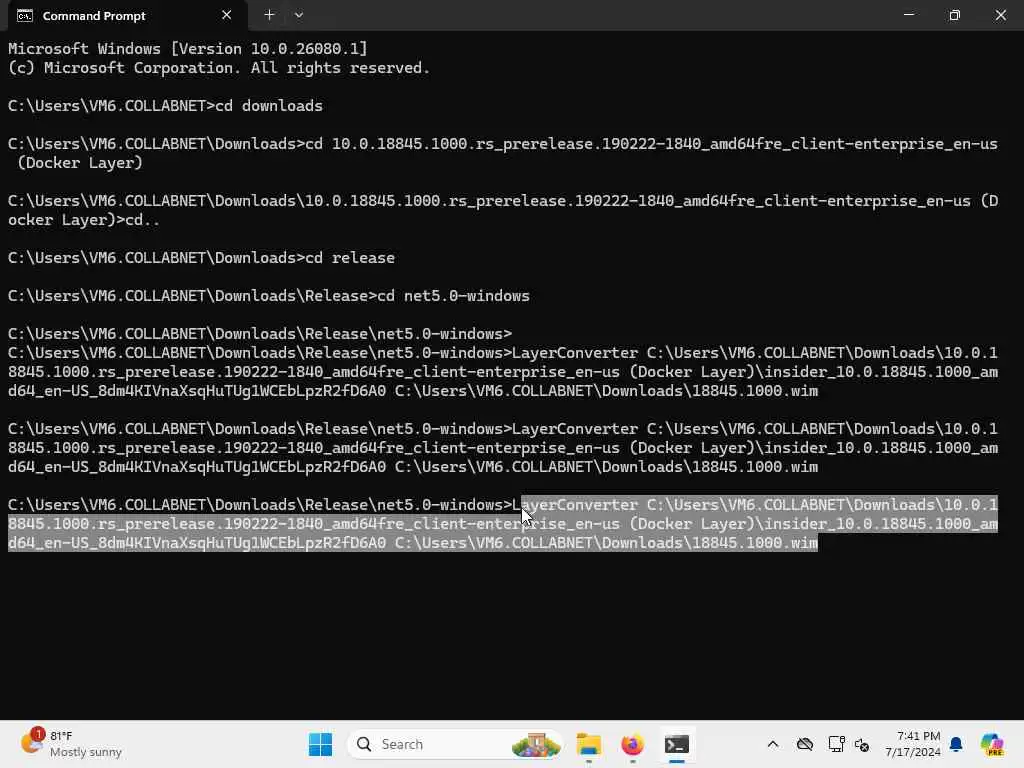Open a new terminal tab
This screenshot has width=1024, height=768.
tap(269, 15)
